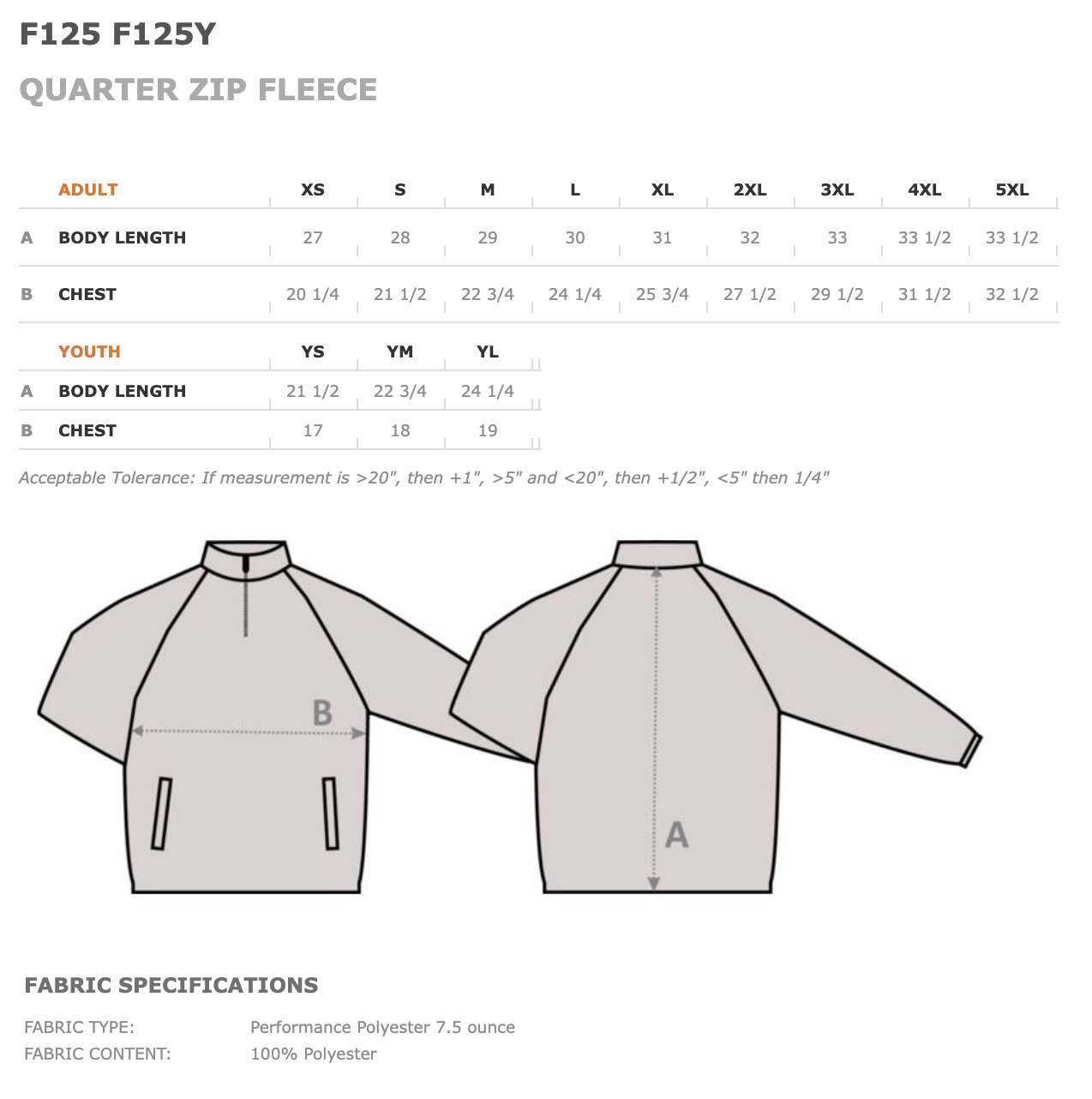The height and width of the screenshot is (1099, 1092).
Task: Click the Fabric Specifications heading
Action: tap(171, 986)
